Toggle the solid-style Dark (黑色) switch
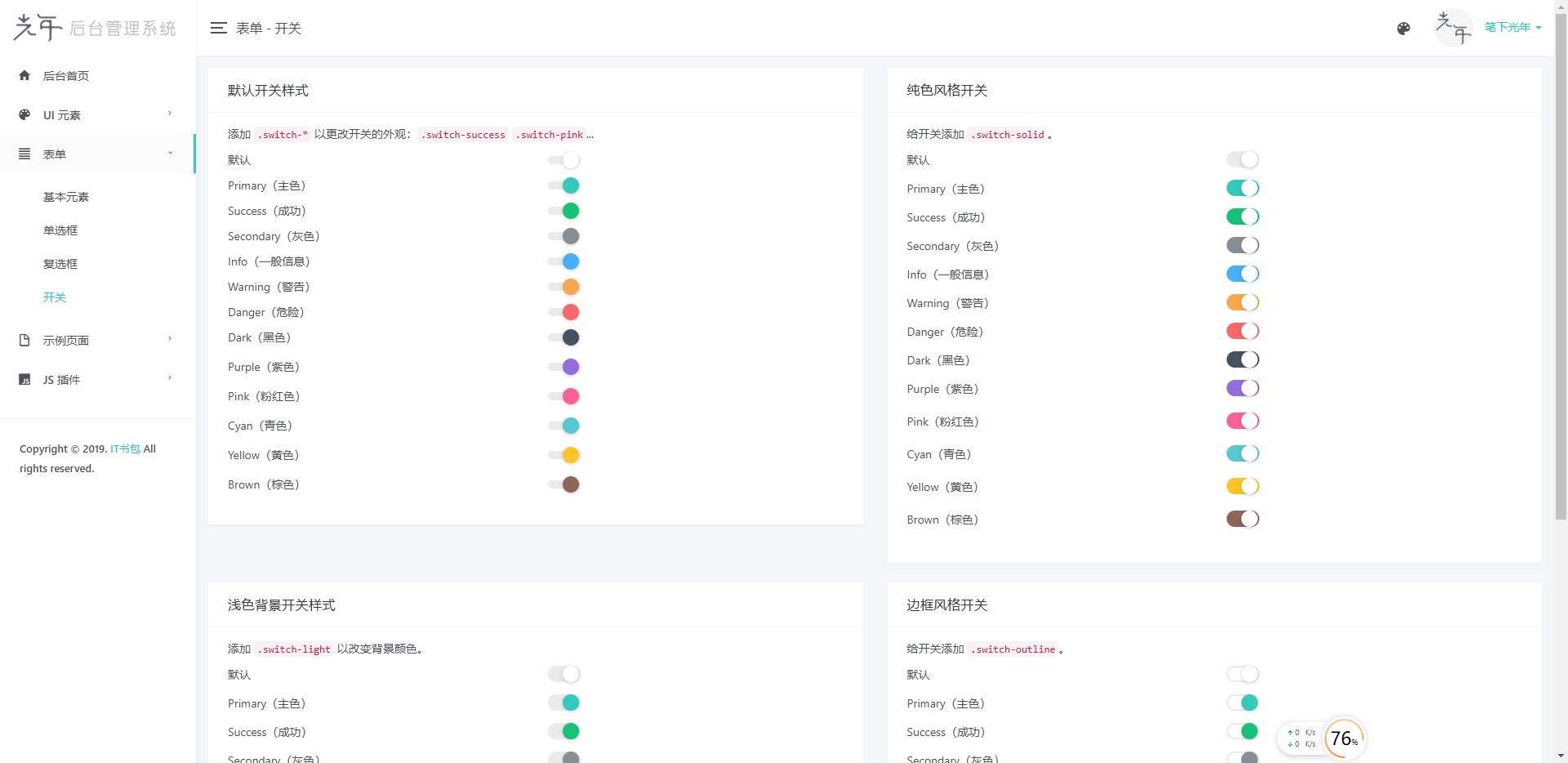This screenshot has height=763, width=1568. click(1242, 359)
